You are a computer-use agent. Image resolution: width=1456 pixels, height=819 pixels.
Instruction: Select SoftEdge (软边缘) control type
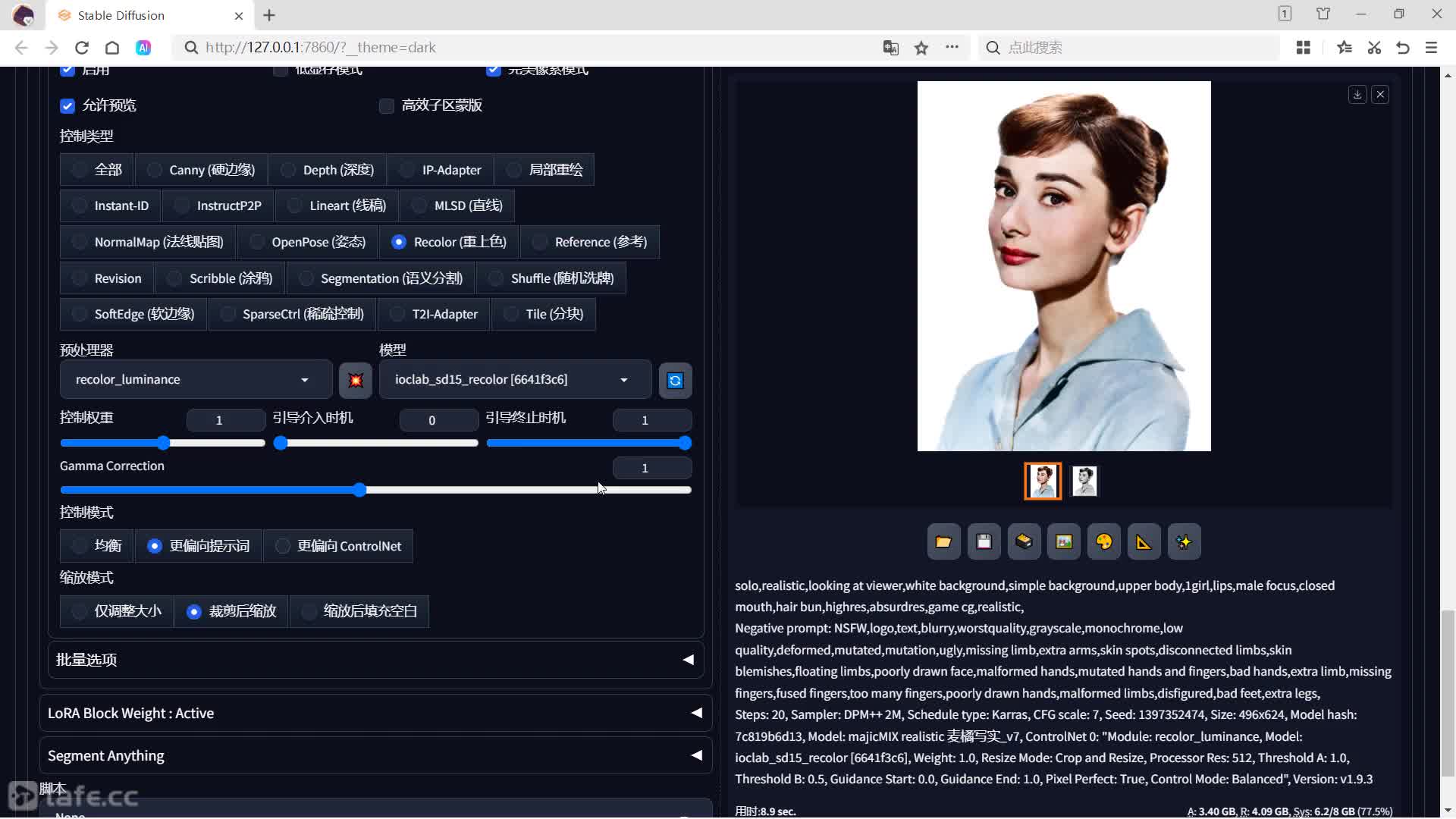point(133,314)
